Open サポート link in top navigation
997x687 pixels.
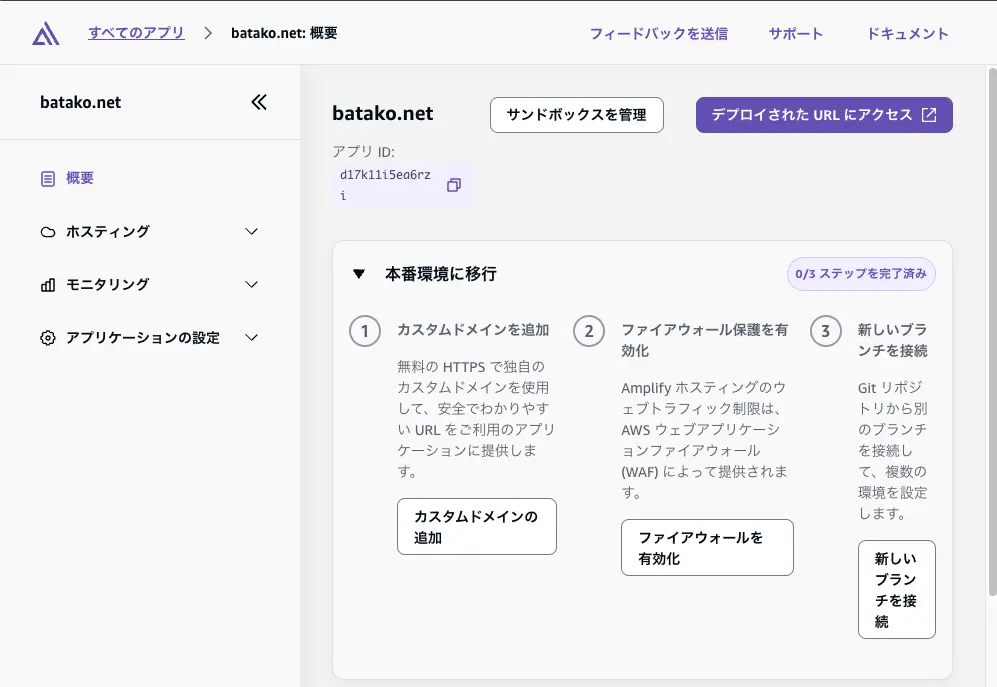click(x=795, y=33)
